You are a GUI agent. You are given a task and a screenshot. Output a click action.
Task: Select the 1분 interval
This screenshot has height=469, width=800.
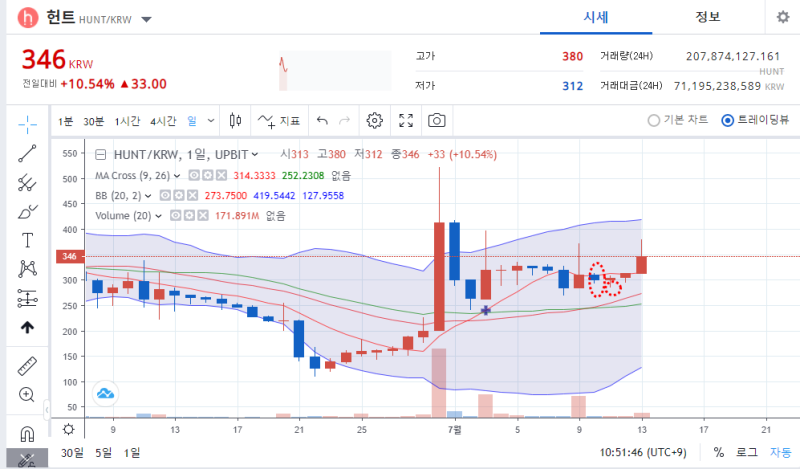tap(65, 121)
